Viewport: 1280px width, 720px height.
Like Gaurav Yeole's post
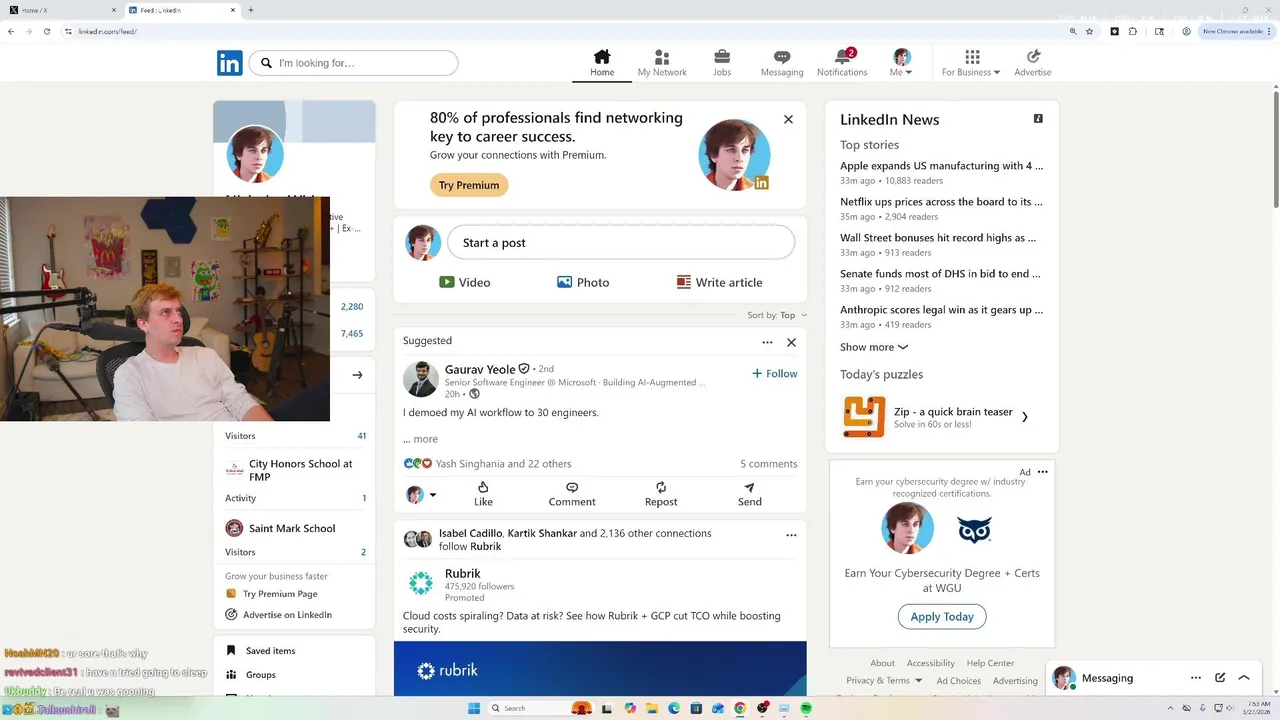pyautogui.click(x=483, y=494)
